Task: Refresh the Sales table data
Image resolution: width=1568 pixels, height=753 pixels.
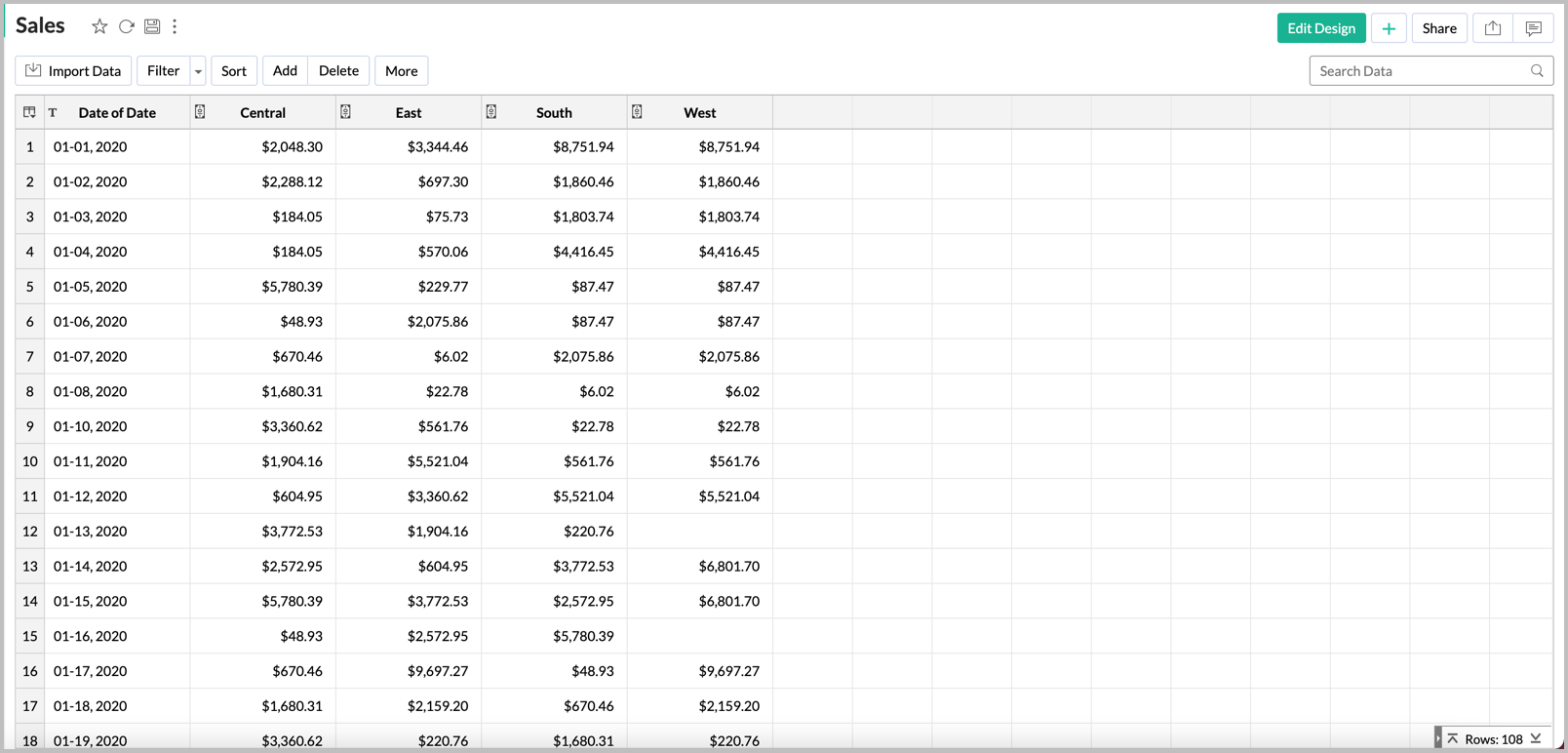Action: [x=126, y=26]
